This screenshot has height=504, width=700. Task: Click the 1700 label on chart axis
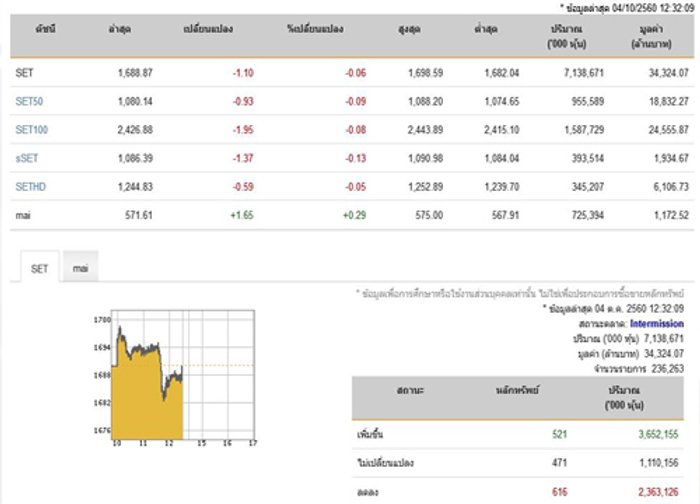tap(102, 320)
